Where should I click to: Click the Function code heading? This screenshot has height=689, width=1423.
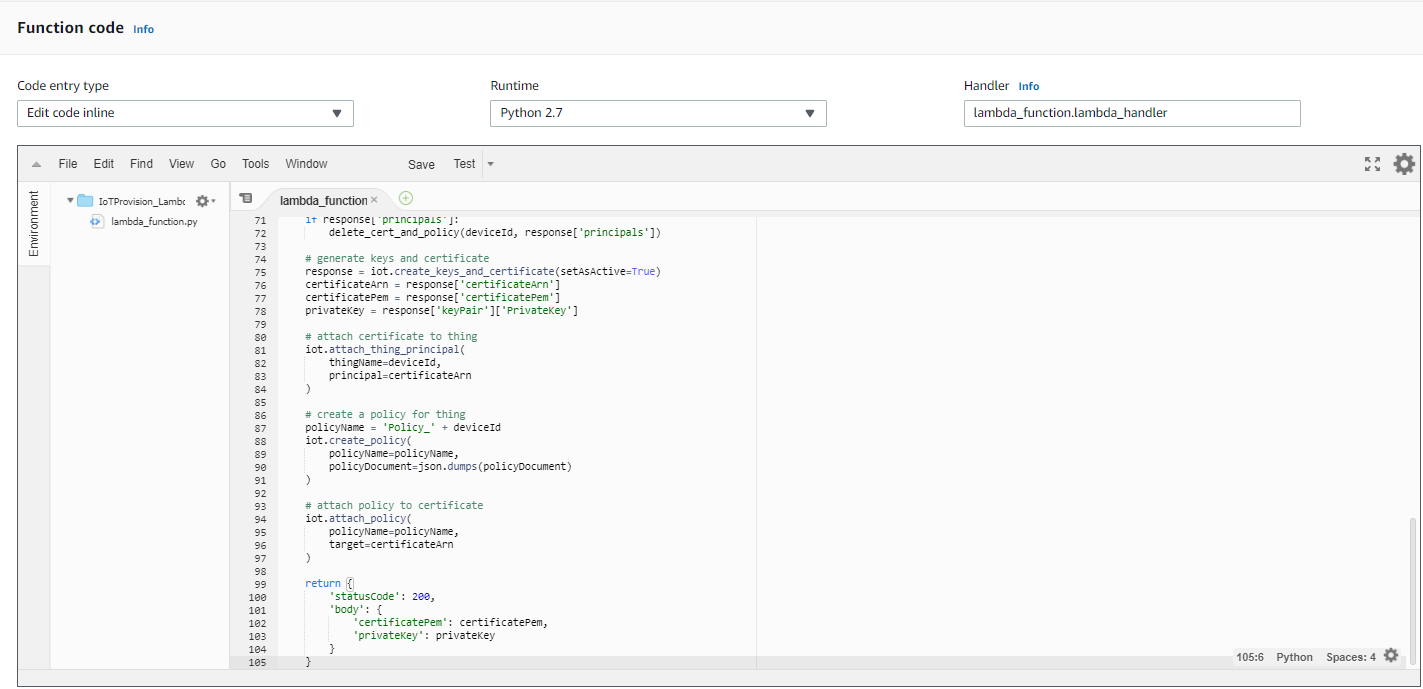pyautogui.click(x=71, y=28)
